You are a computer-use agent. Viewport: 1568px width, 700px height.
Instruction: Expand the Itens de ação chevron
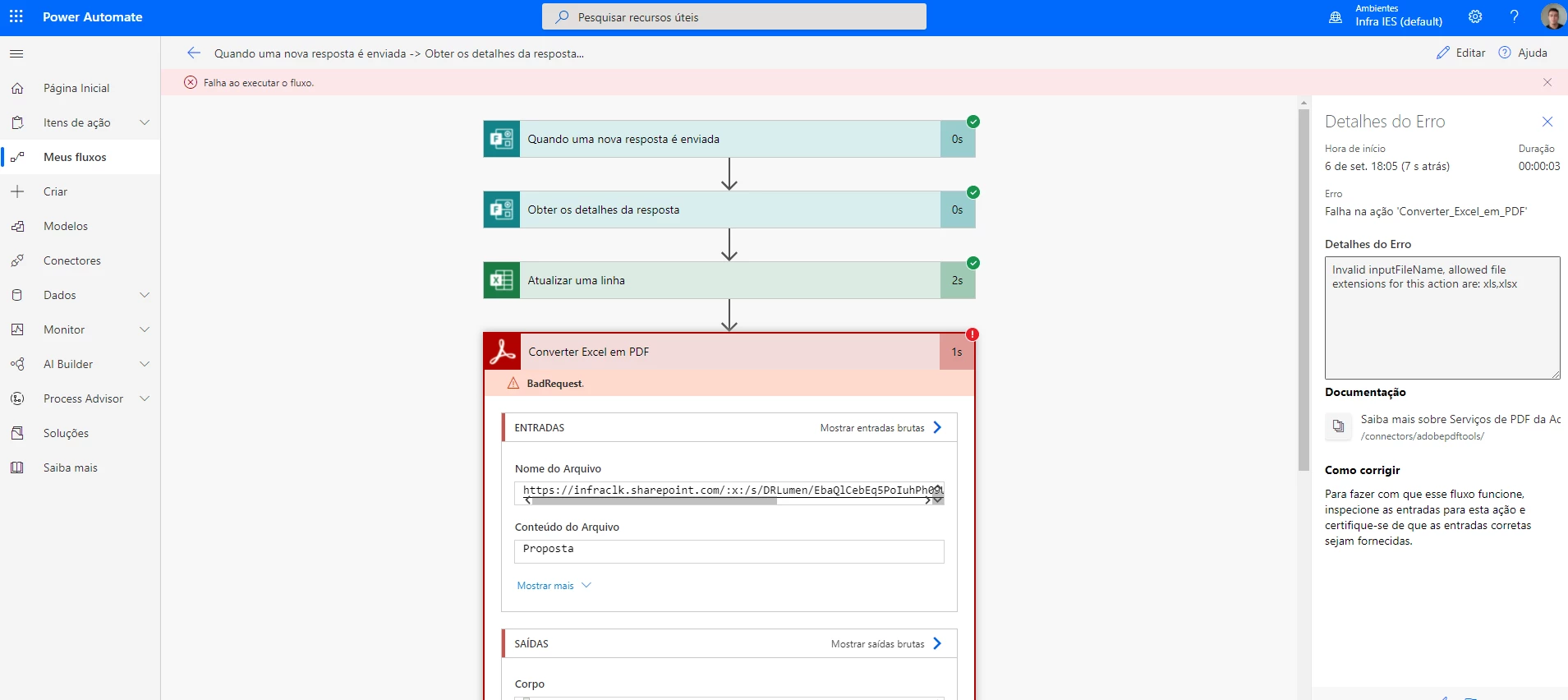tap(145, 122)
